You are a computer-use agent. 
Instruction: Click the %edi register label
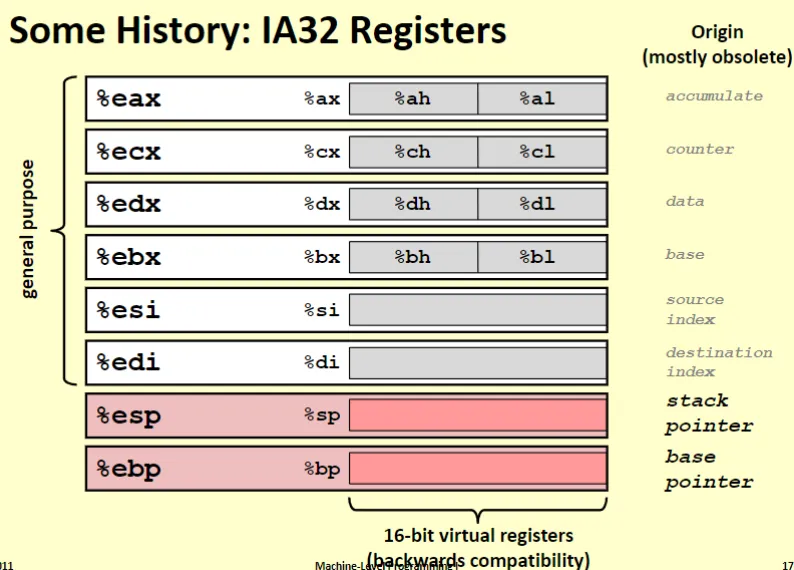pyautogui.click(x=127, y=362)
